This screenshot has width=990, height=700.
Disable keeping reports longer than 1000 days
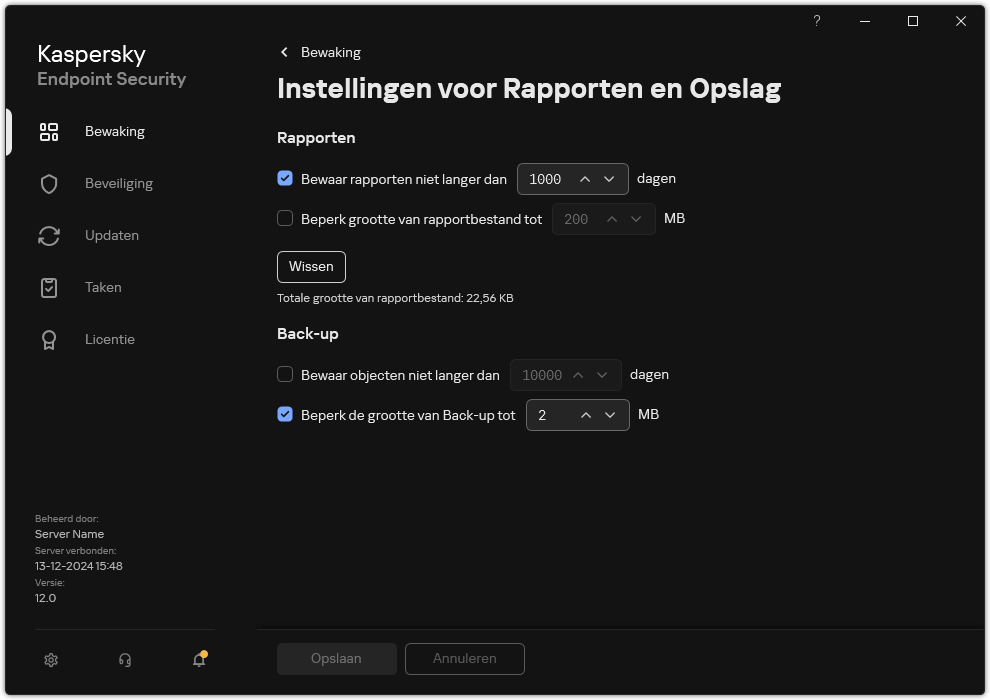285,178
